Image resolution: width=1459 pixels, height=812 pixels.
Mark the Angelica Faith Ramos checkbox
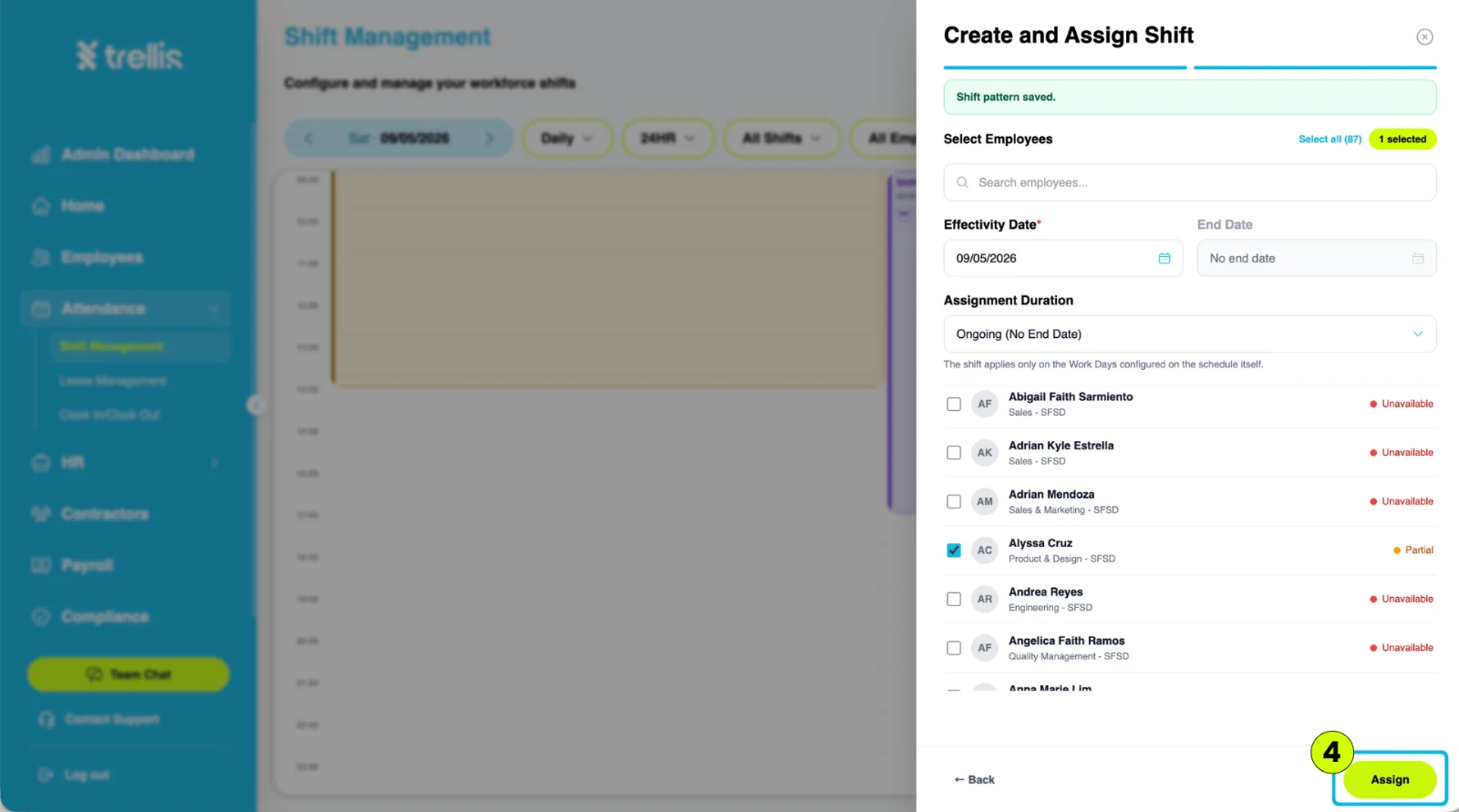click(x=954, y=648)
